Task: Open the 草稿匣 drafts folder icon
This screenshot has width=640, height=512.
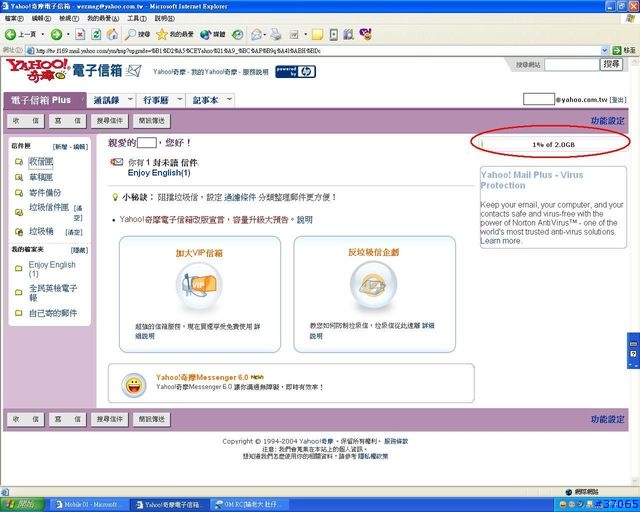Action: point(19,177)
